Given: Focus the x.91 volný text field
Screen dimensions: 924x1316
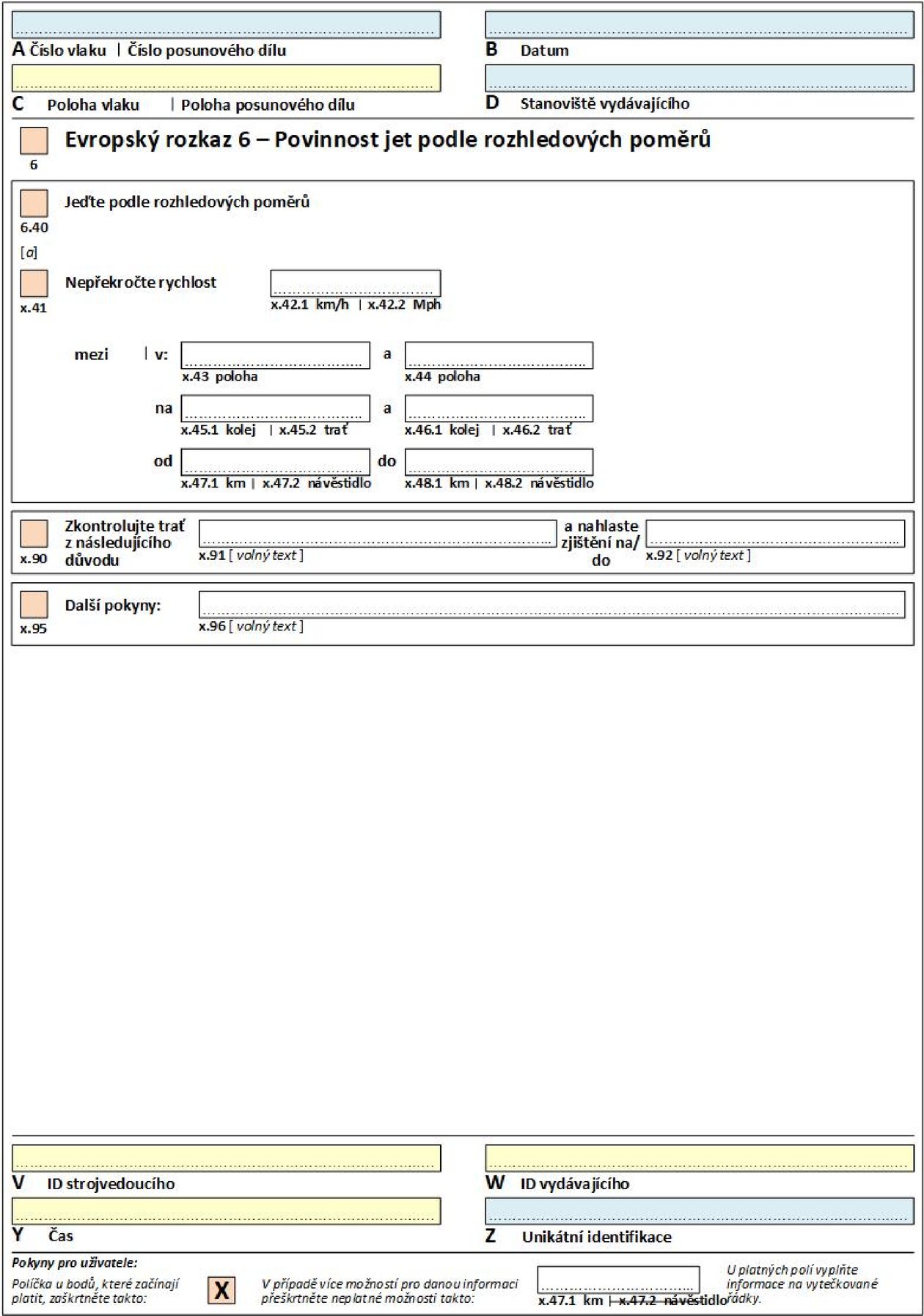Looking at the screenshot, I should click(377, 533).
